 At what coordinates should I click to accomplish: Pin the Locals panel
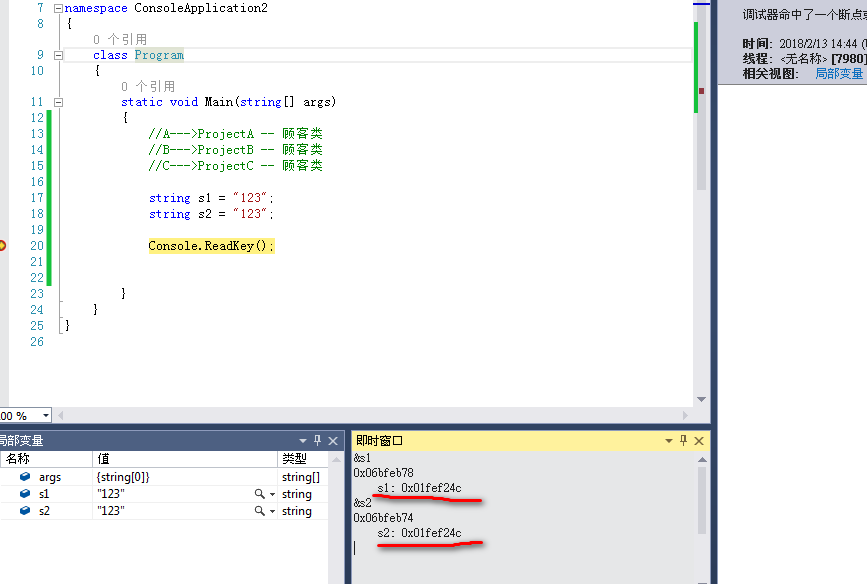pyautogui.click(x=317, y=441)
